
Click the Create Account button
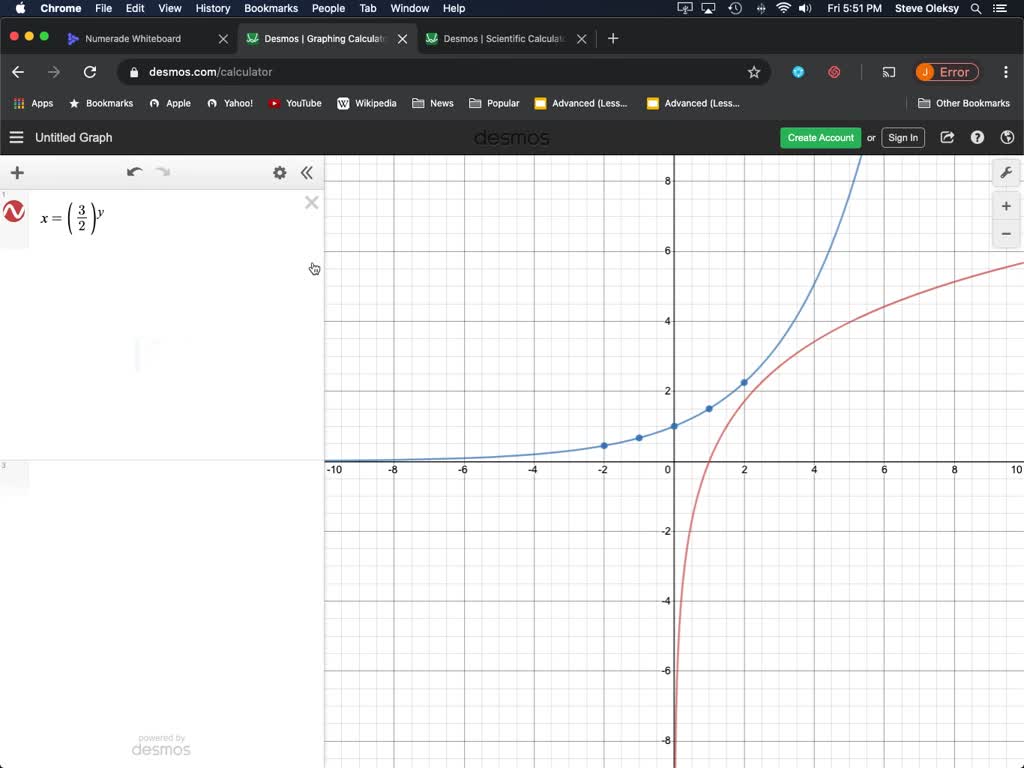[x=820, y=138]
